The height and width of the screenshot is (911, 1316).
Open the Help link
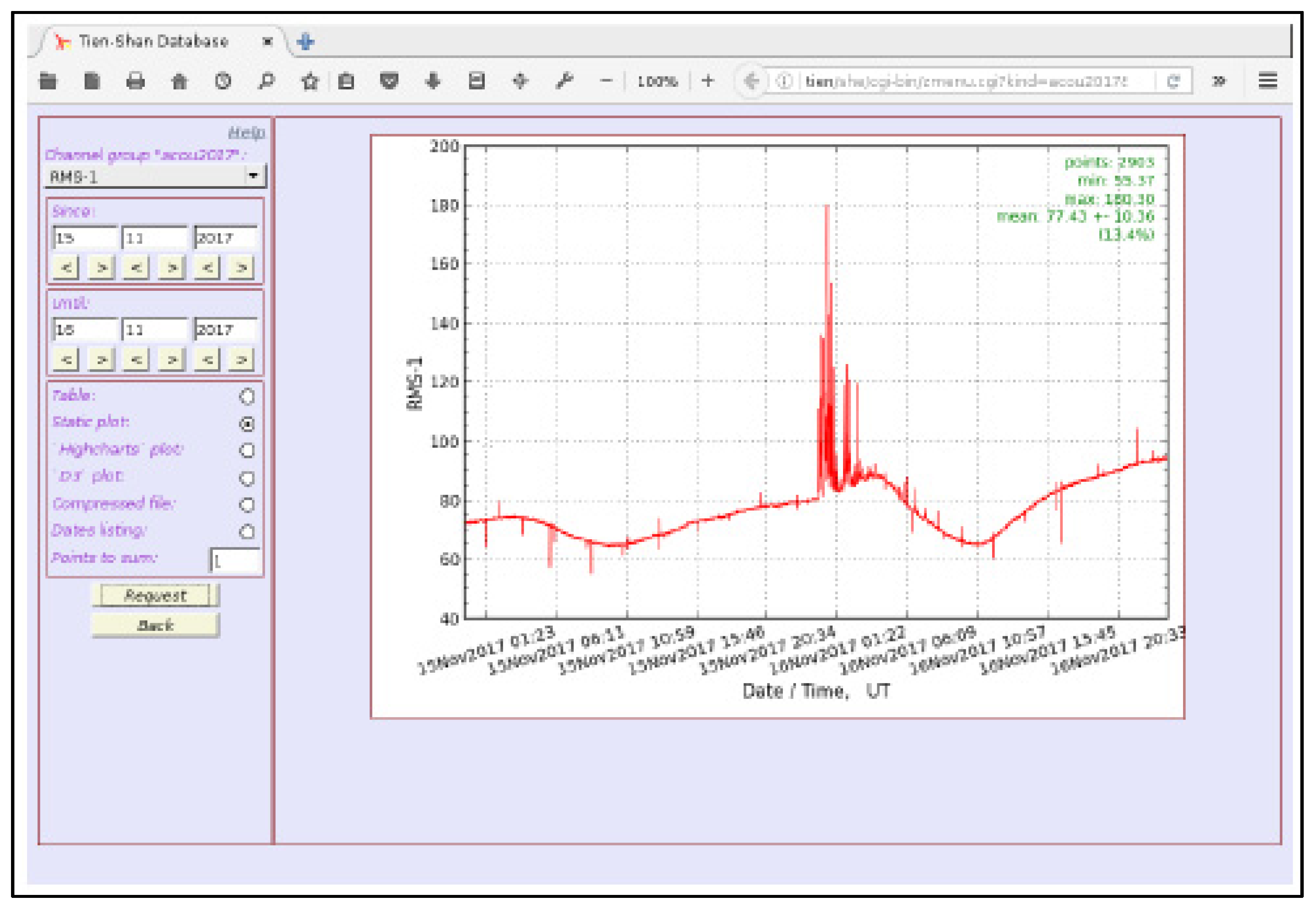point(246,133)
